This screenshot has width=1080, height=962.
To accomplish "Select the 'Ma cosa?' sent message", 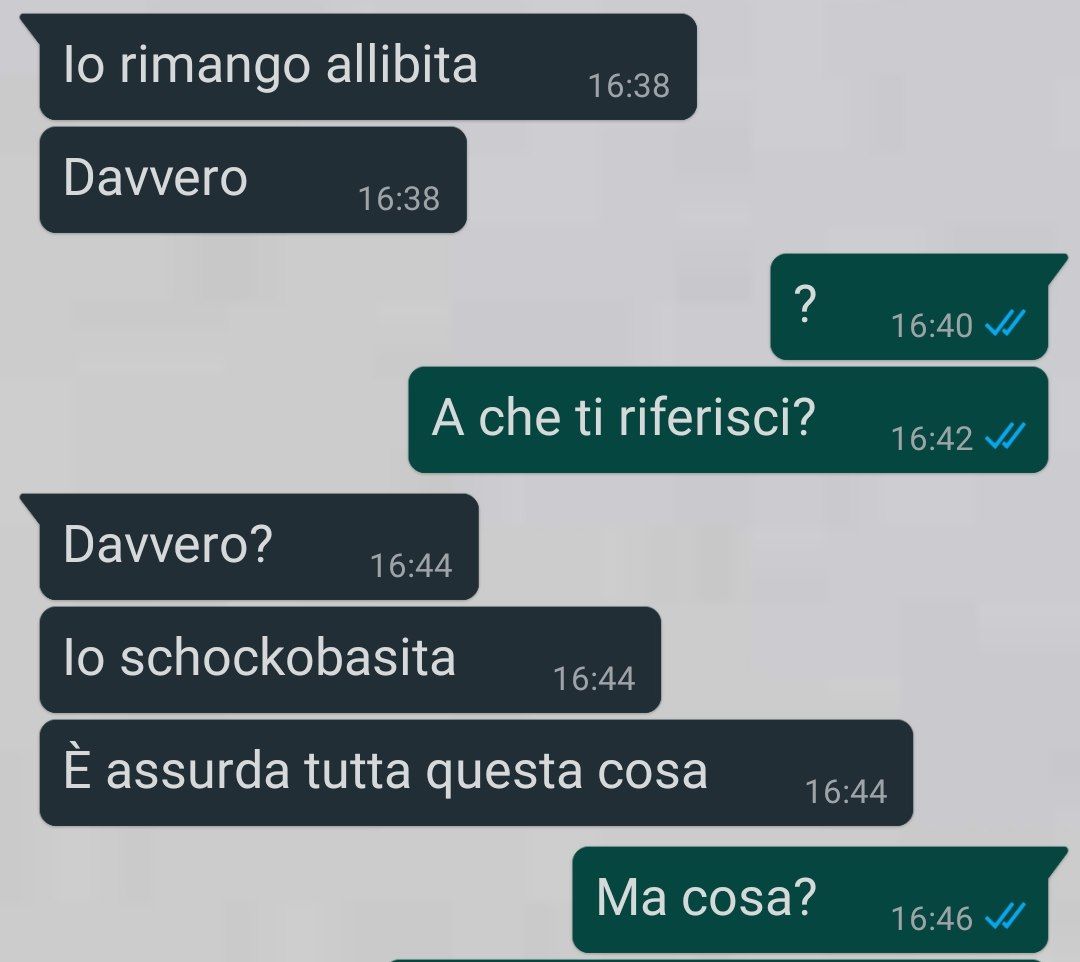I will coord(810,899).
